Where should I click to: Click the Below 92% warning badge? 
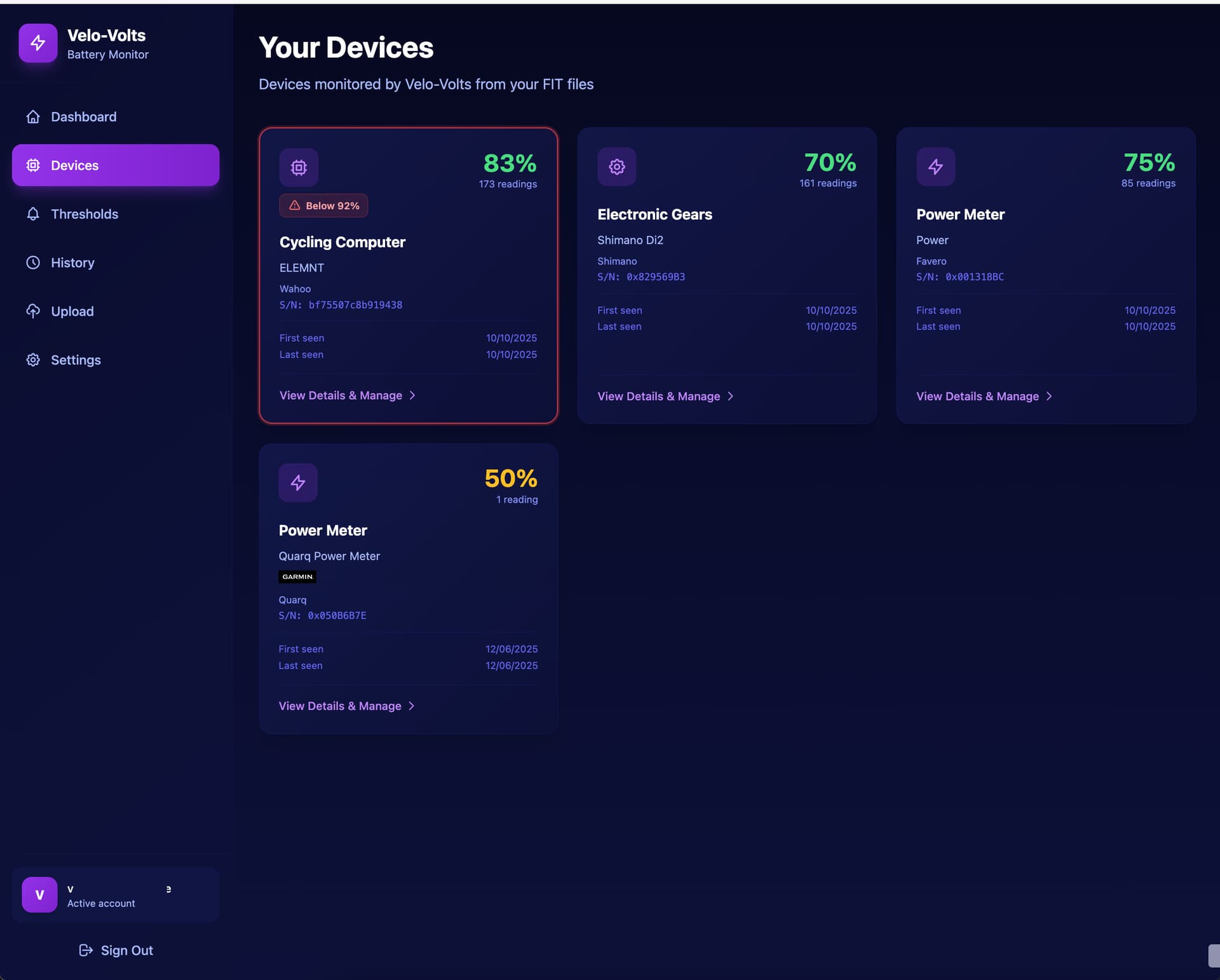coord(323,205)
